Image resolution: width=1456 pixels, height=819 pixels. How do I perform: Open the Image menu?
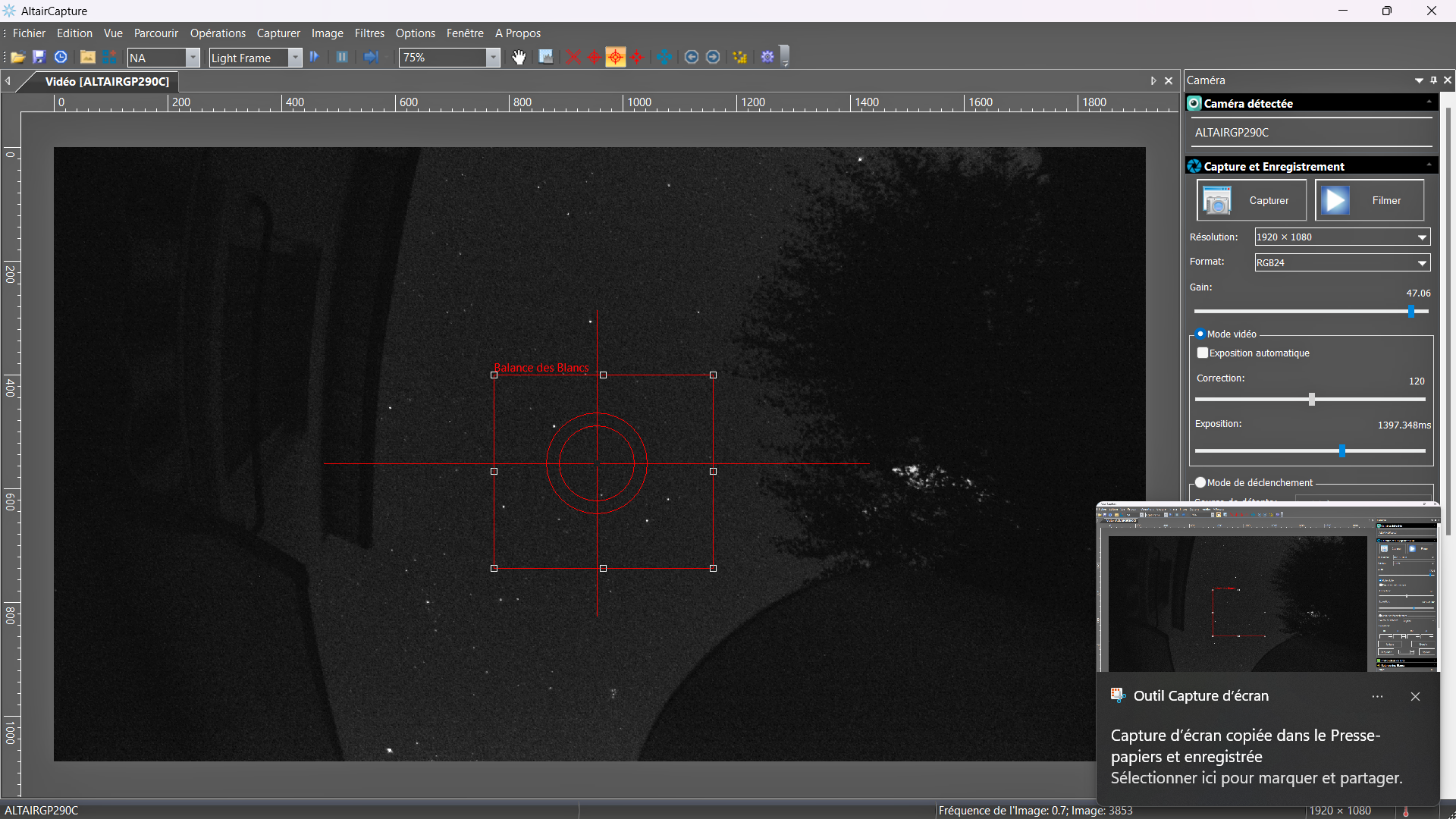pos(328,33)
